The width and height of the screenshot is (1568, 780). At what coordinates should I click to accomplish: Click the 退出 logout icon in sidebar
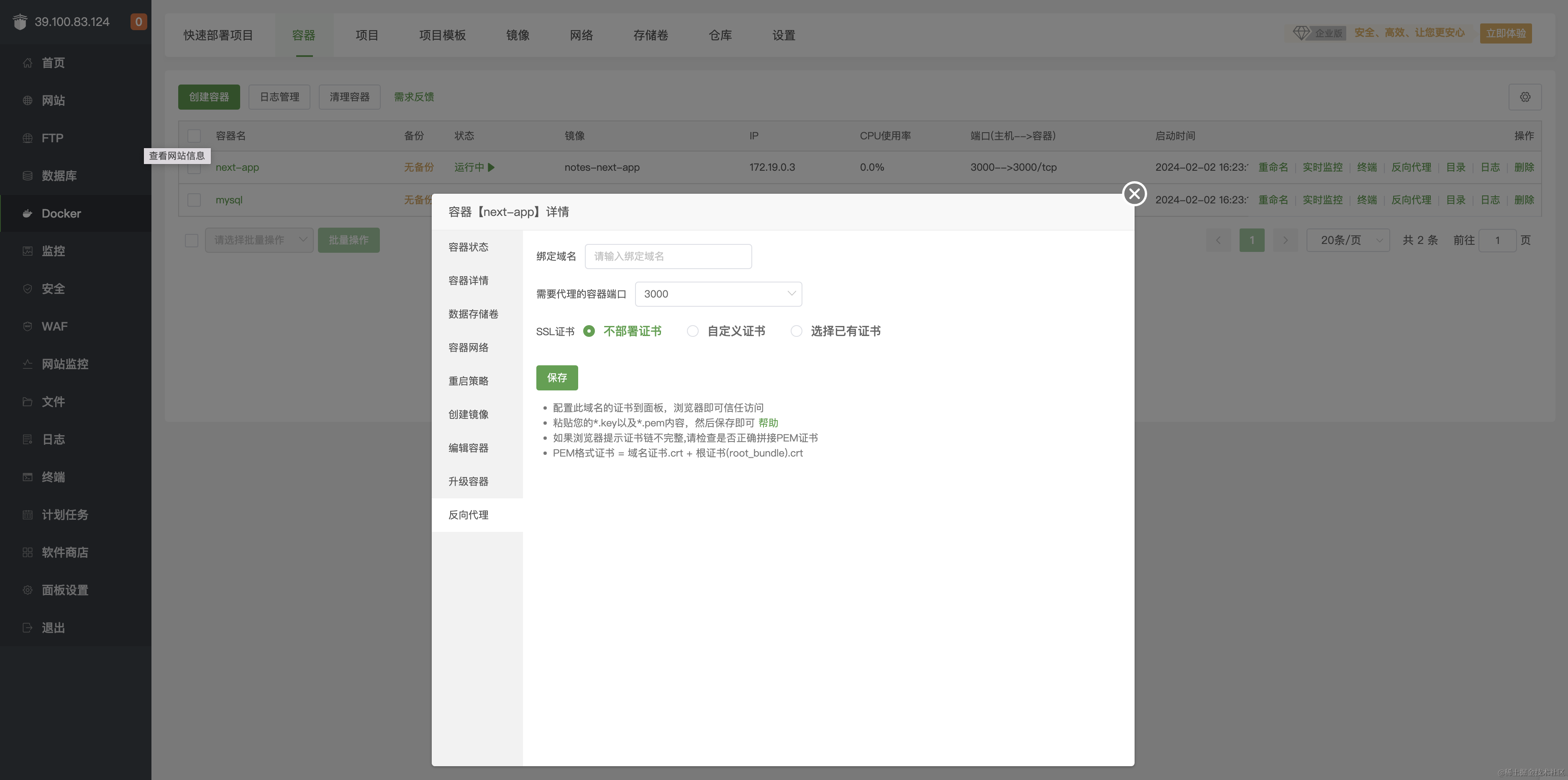tap(27, 628)
